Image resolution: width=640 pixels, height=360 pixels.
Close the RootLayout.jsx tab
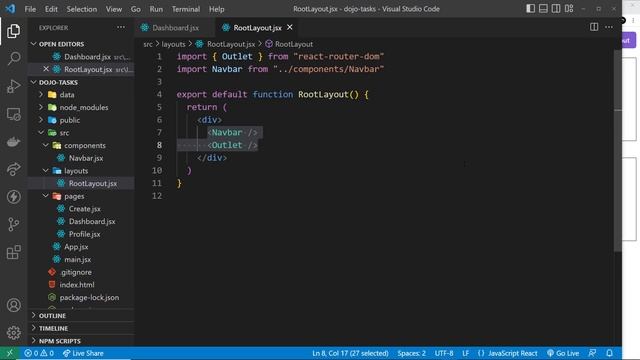290,27
